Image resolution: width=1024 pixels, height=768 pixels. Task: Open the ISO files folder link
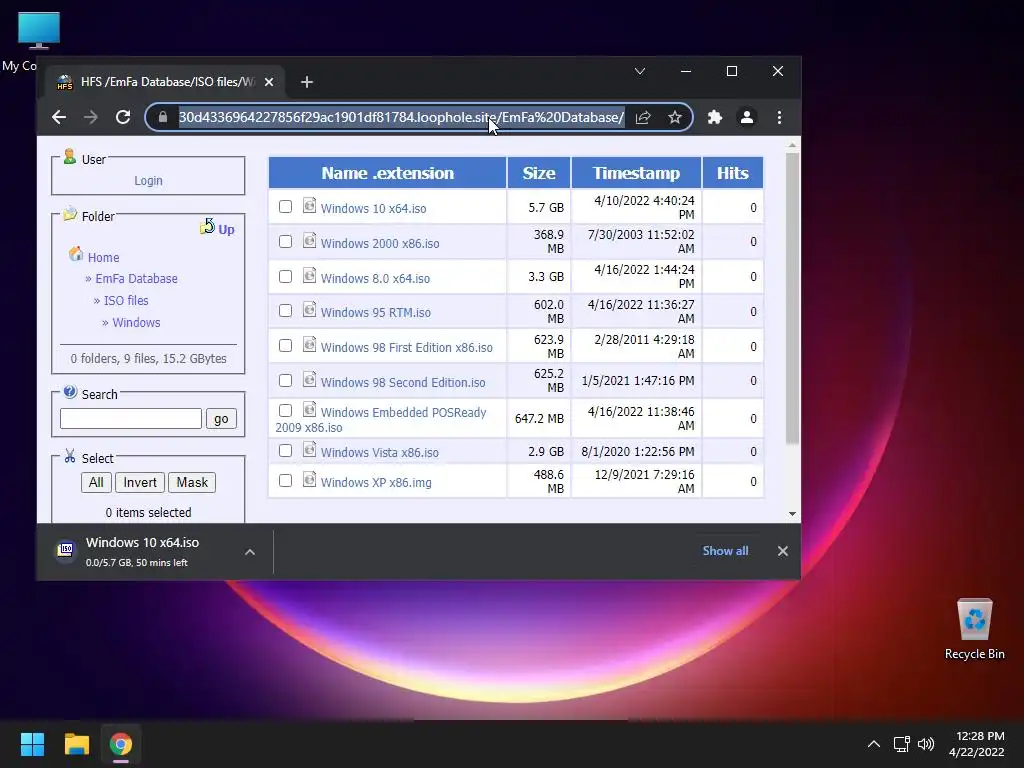[126, 300]
